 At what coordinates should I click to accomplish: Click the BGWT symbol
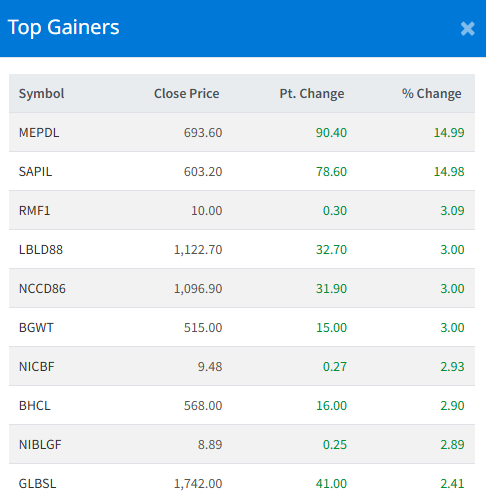pyautogui.click(x=36, y=328)
